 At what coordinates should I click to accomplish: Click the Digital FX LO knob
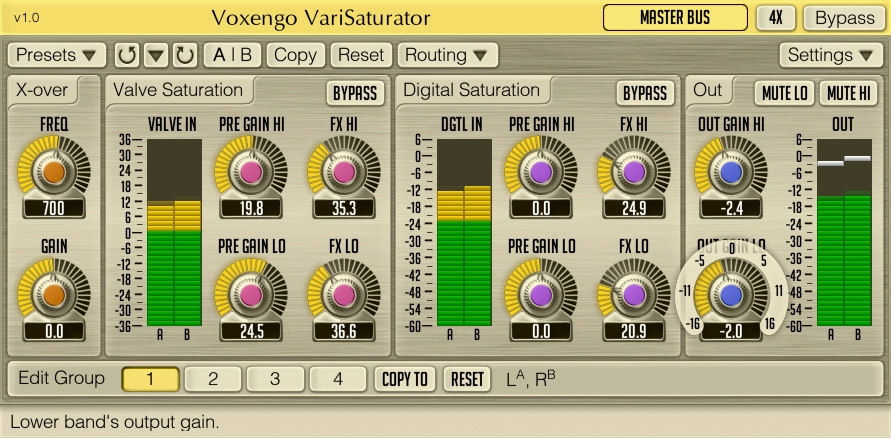click(x=634, y=295)
